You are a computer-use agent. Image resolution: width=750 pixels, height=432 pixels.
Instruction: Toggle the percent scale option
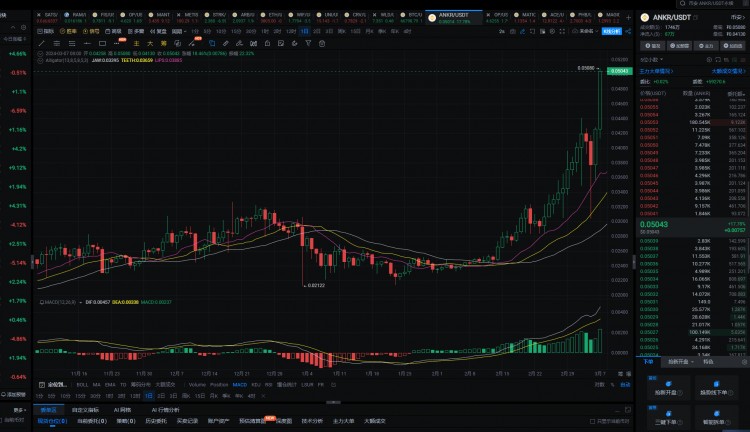click(x=613, y=385)
